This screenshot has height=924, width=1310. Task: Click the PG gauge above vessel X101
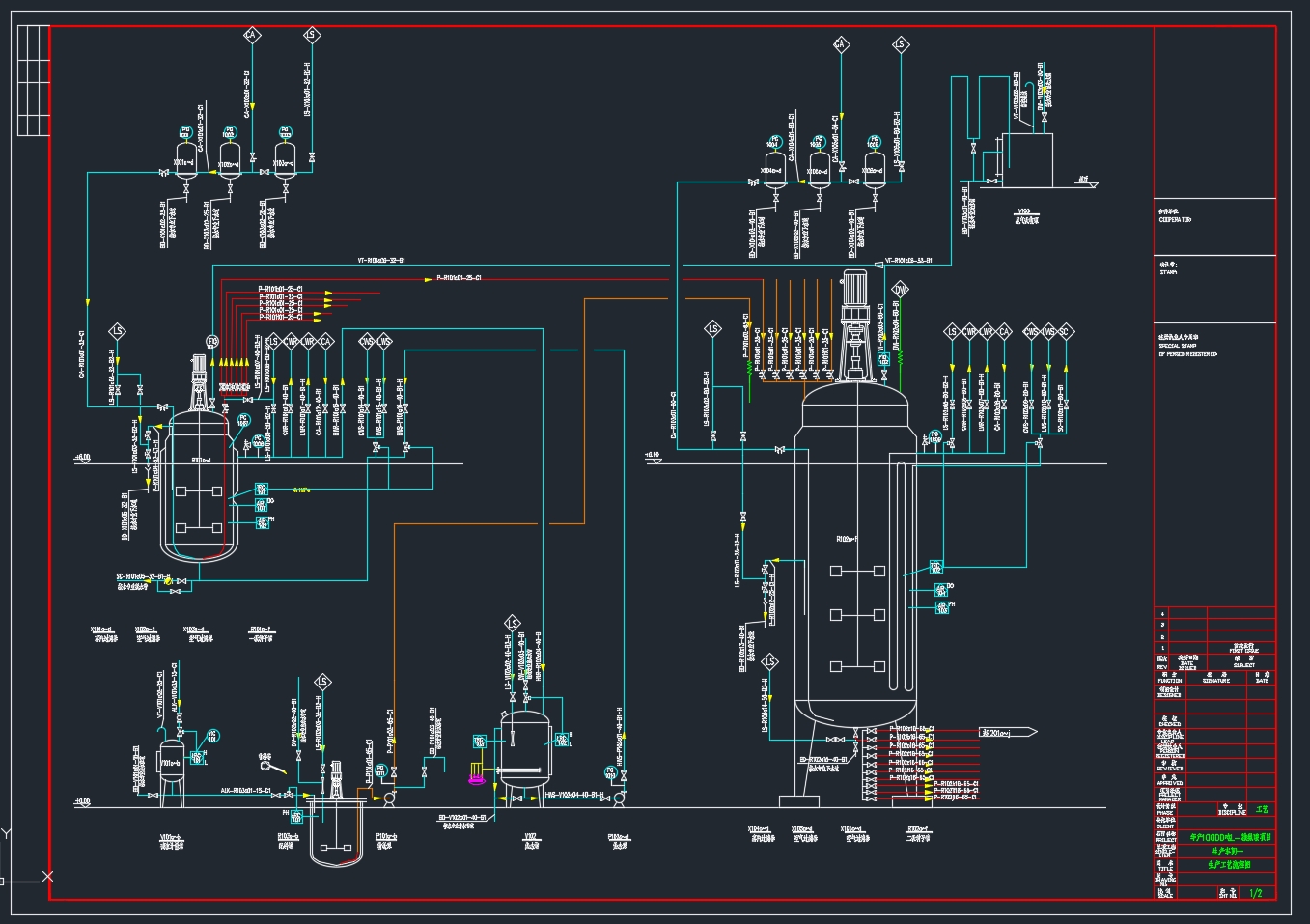[x=185, y=132]
